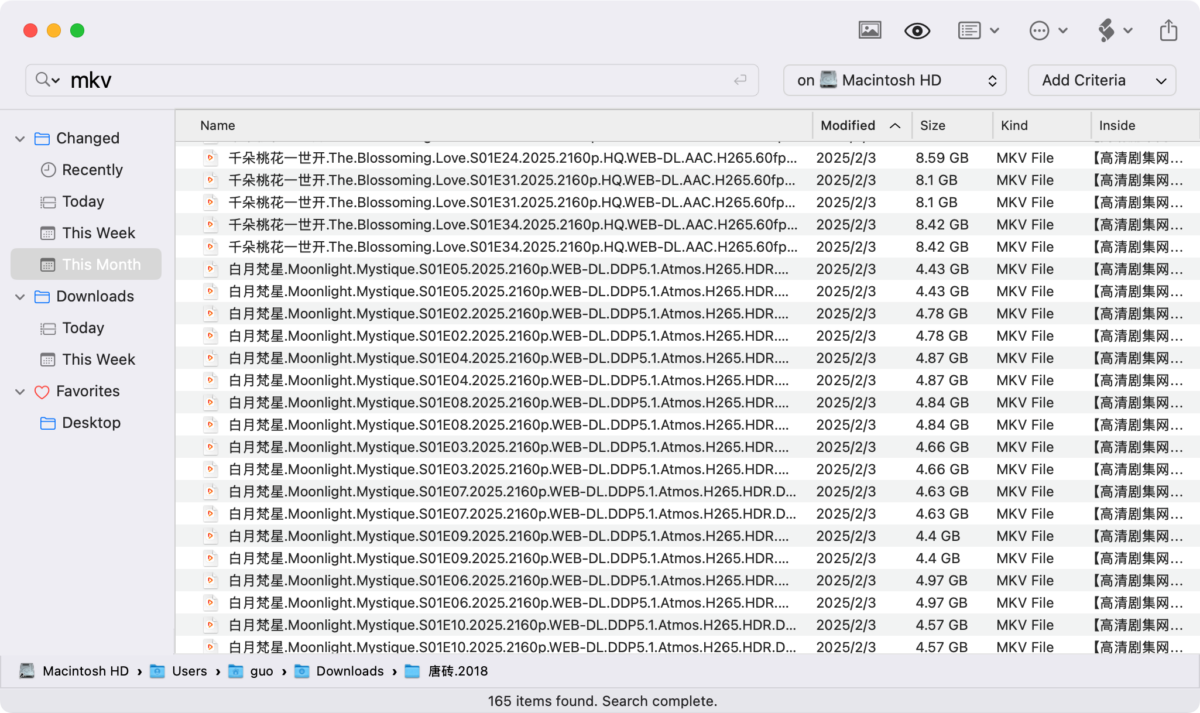Open the actions dropdown left of the share icon
Image resolution: width=1200 pixels, height=713 pixels.
(x=1115, y=31)
